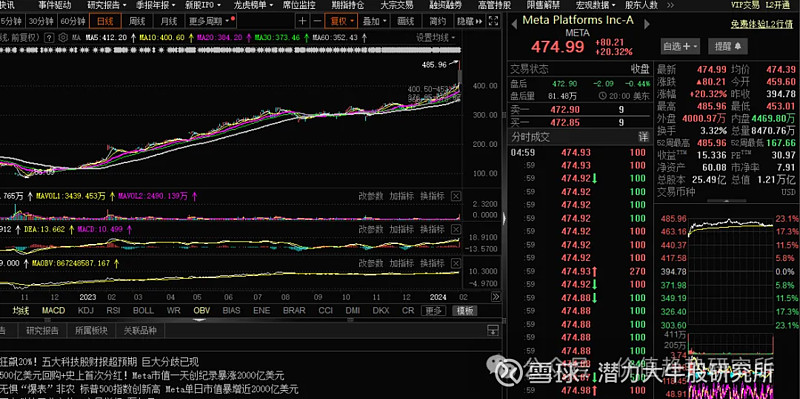Open 研究报告 top menu dropdown
The image size is (800, 399).
tap(107, 5)
